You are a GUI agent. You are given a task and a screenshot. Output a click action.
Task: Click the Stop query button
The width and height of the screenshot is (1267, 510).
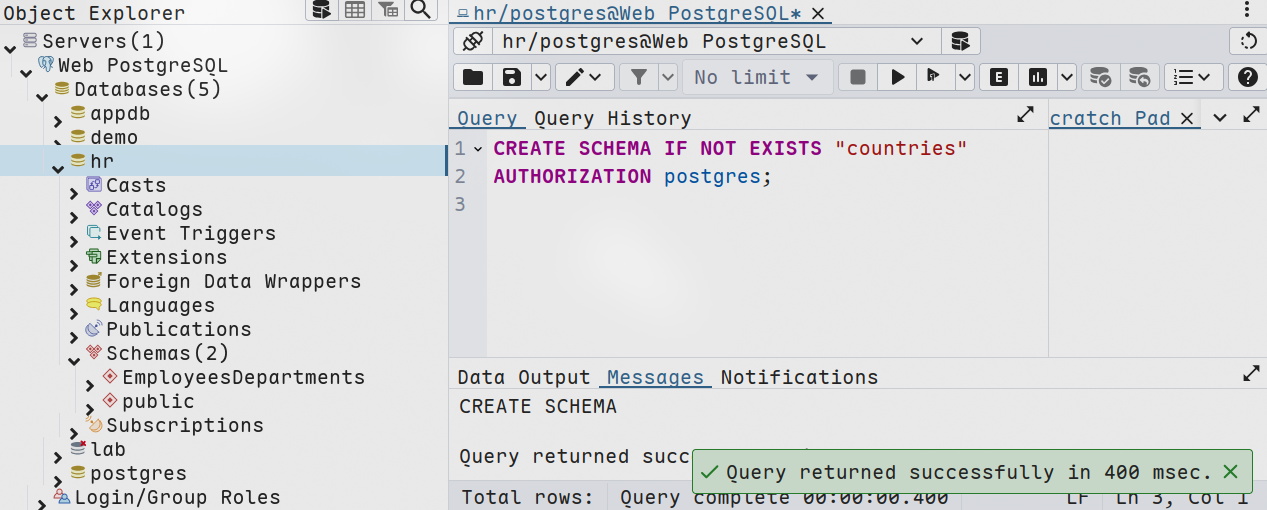click(857, 77)
